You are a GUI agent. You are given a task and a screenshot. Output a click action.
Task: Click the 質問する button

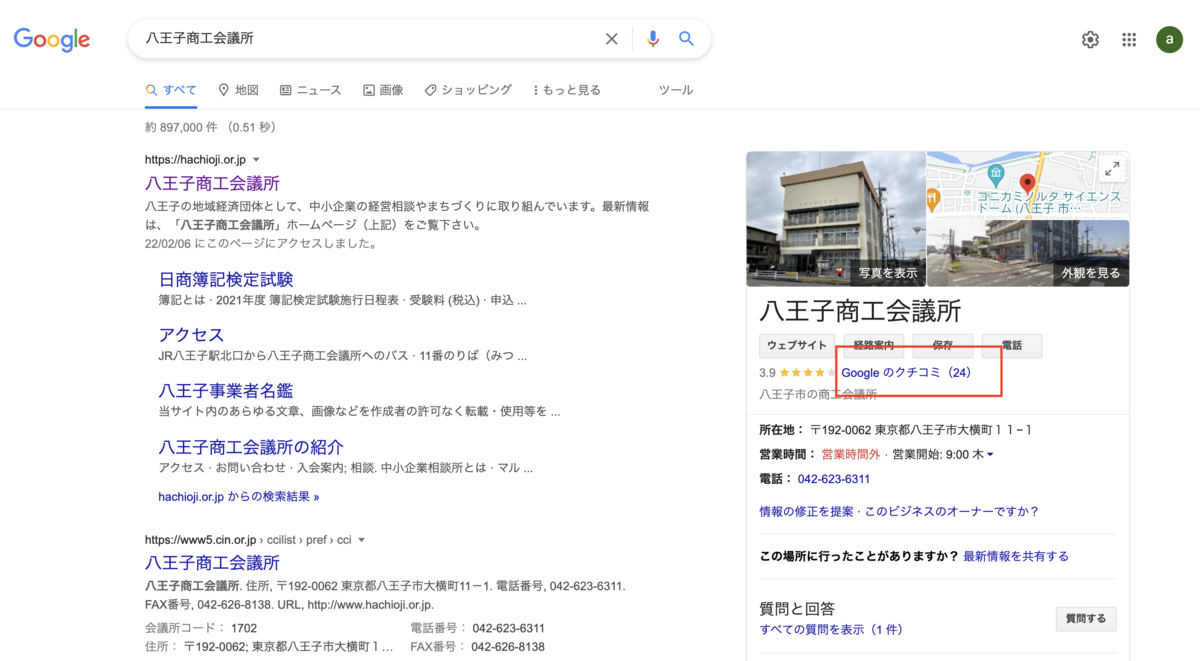coord(1085,618)
